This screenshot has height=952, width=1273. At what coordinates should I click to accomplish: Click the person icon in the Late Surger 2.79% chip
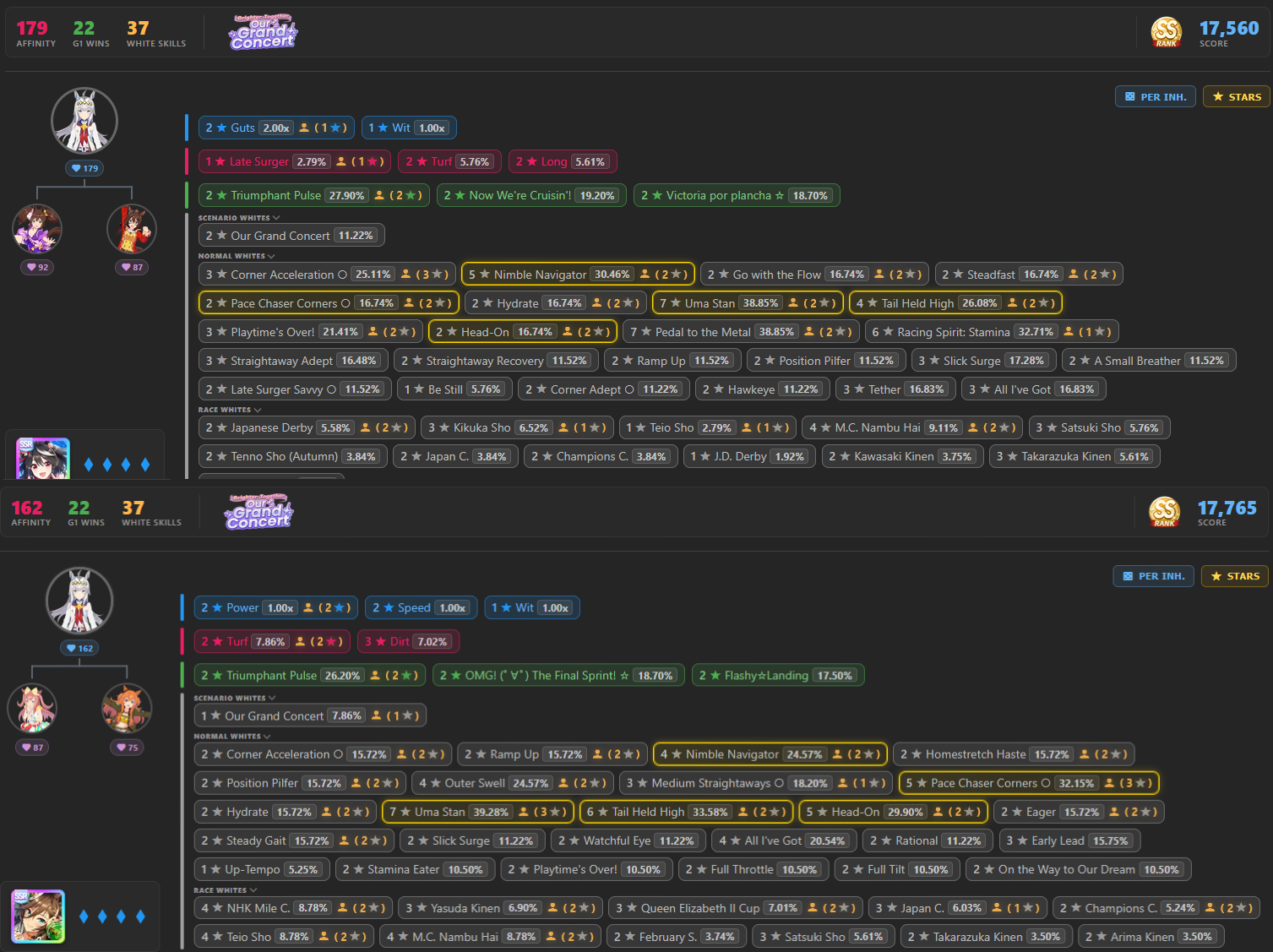(x=341, y=161)
